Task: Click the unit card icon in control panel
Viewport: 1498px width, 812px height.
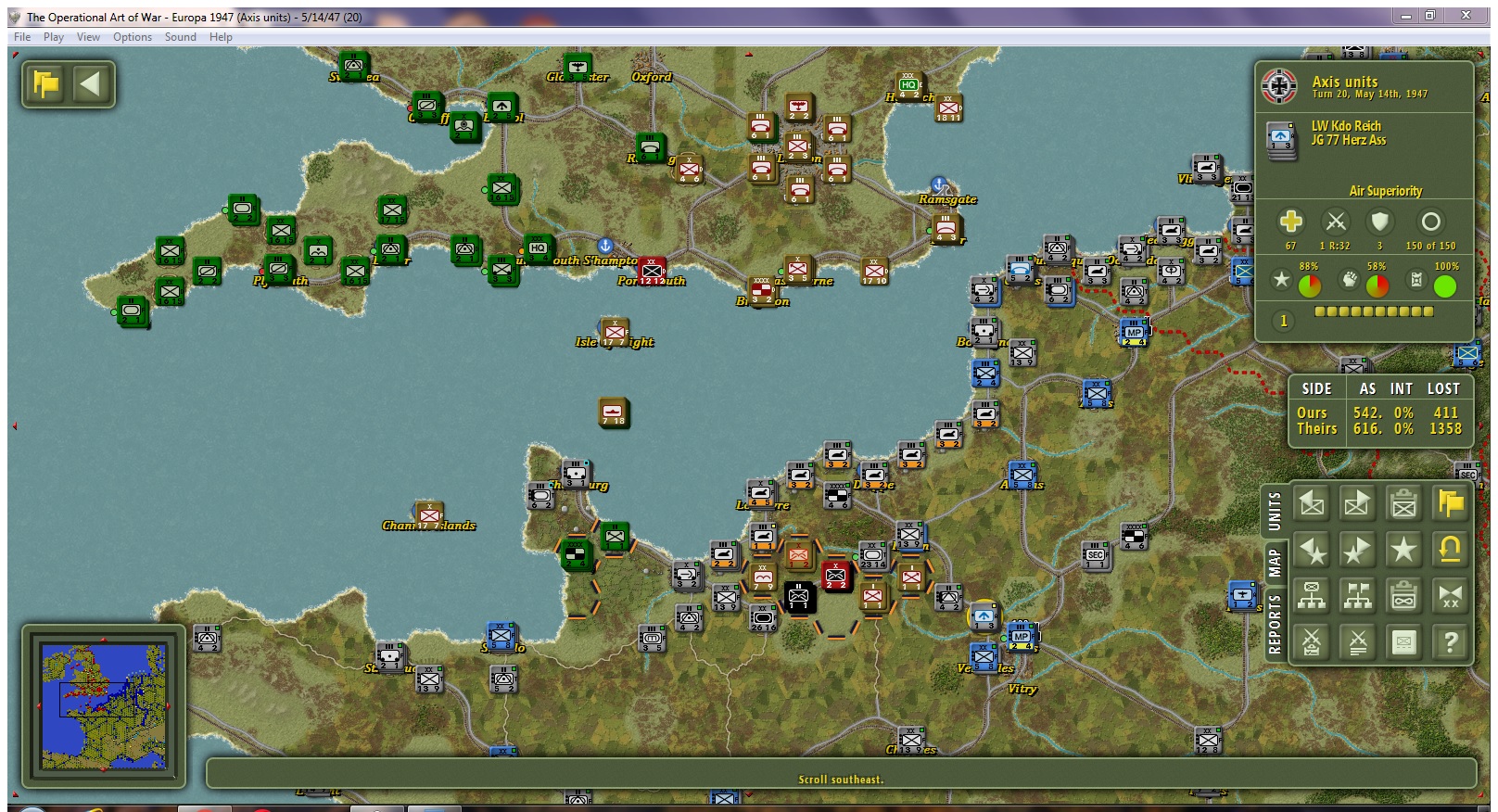Action: (x=1403, y=641)
